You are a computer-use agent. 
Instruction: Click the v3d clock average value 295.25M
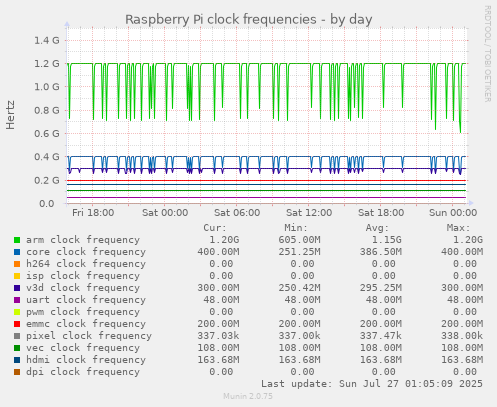381,288
